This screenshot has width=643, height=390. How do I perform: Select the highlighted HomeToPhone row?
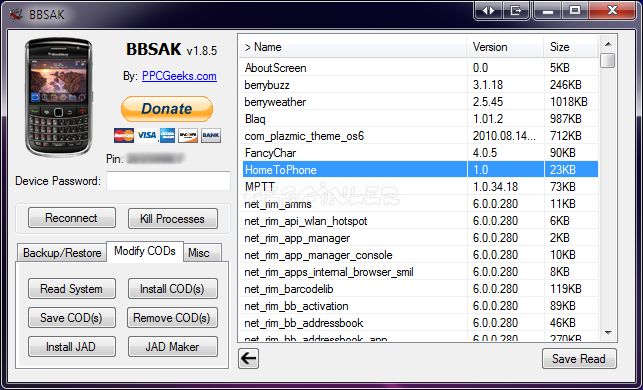click(419, 170)
